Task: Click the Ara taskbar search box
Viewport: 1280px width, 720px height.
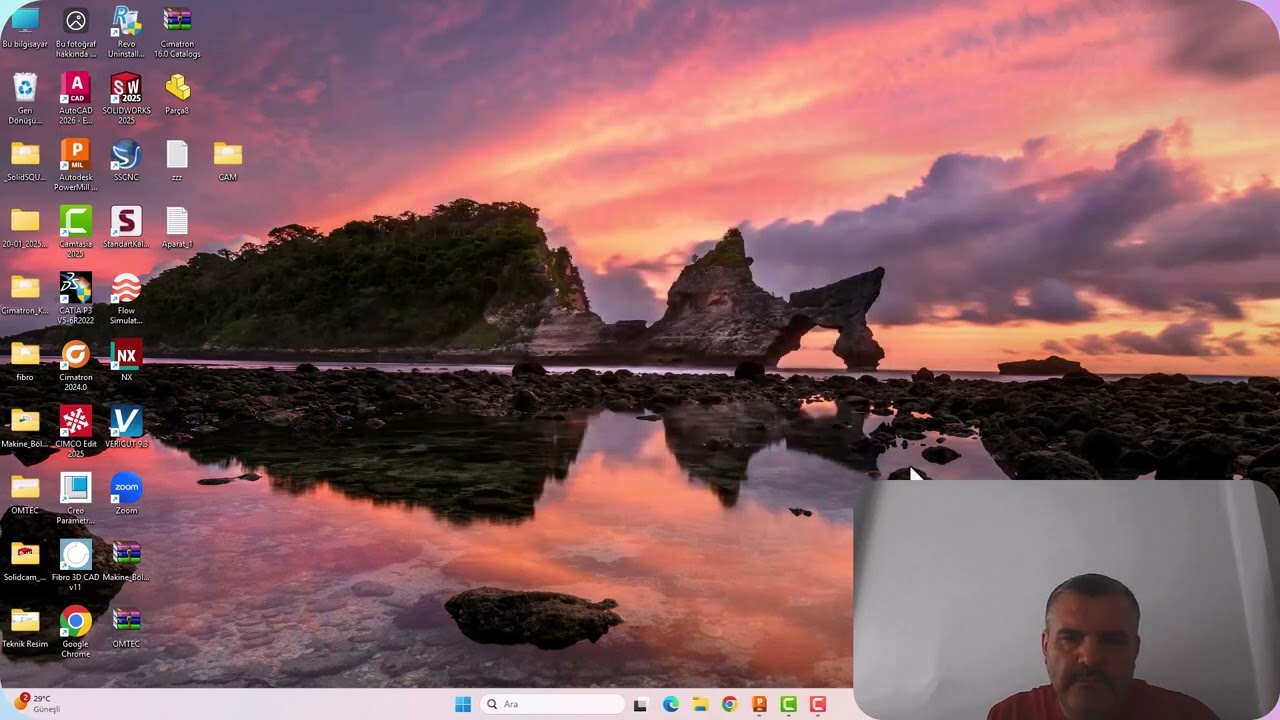Action: coord(552,704)
